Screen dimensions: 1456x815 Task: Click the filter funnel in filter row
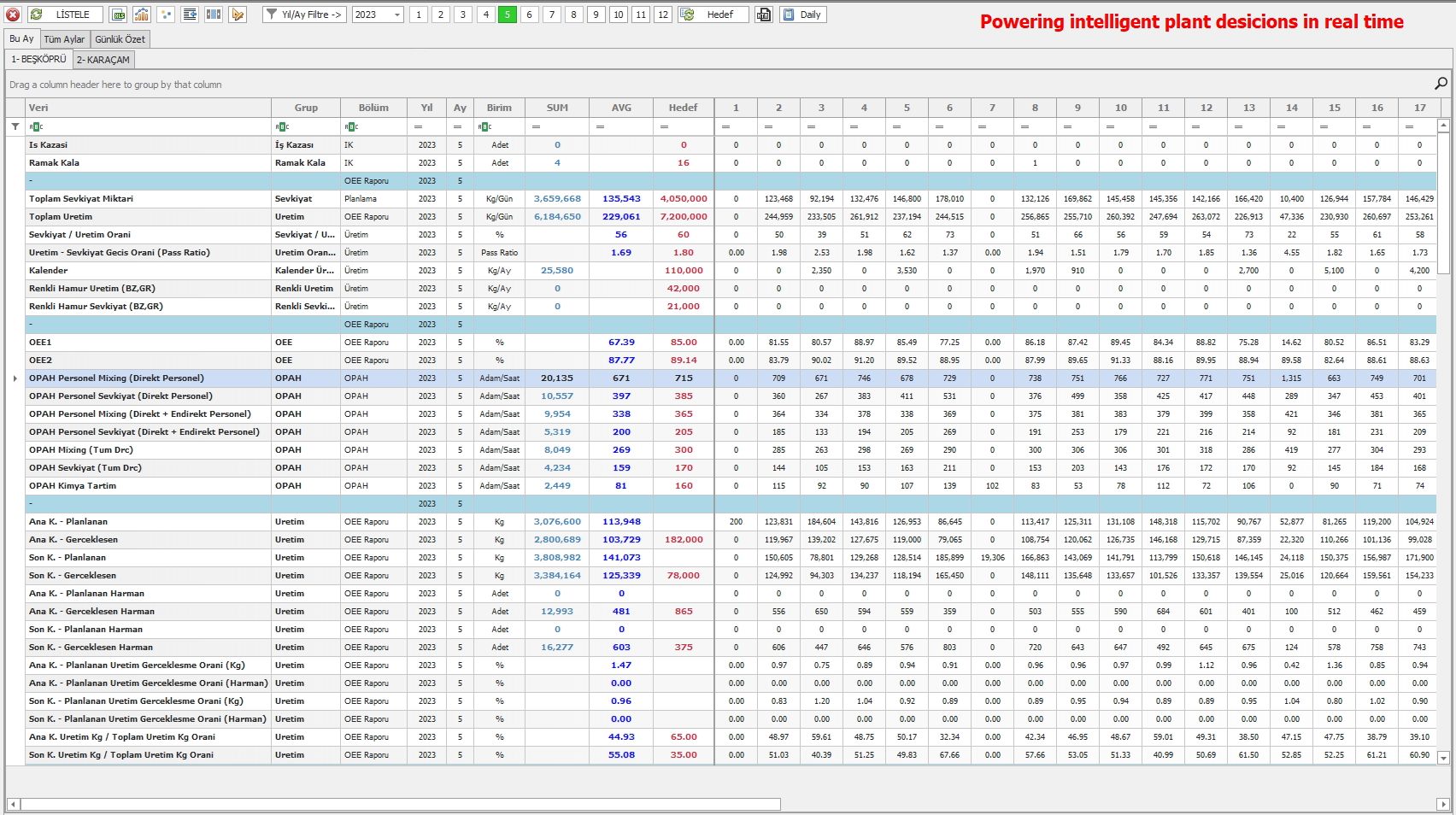click(15, 126)
